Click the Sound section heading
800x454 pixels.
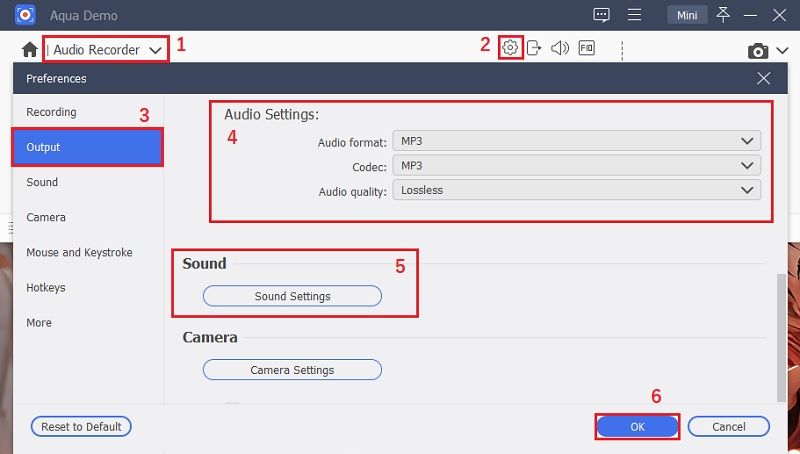pos(204,264)
